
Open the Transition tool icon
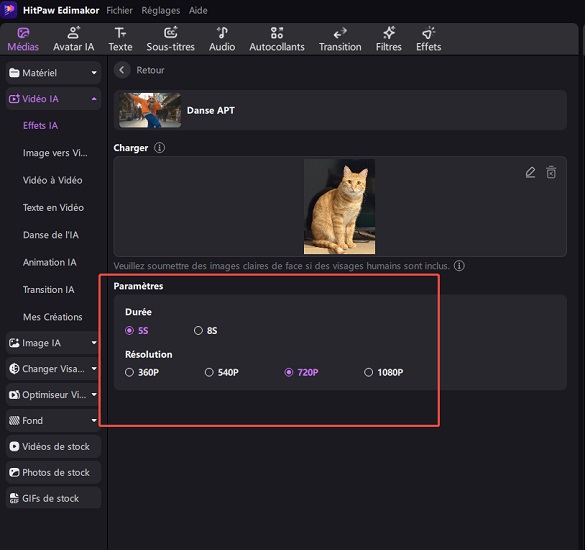click(x=340, y=33)
